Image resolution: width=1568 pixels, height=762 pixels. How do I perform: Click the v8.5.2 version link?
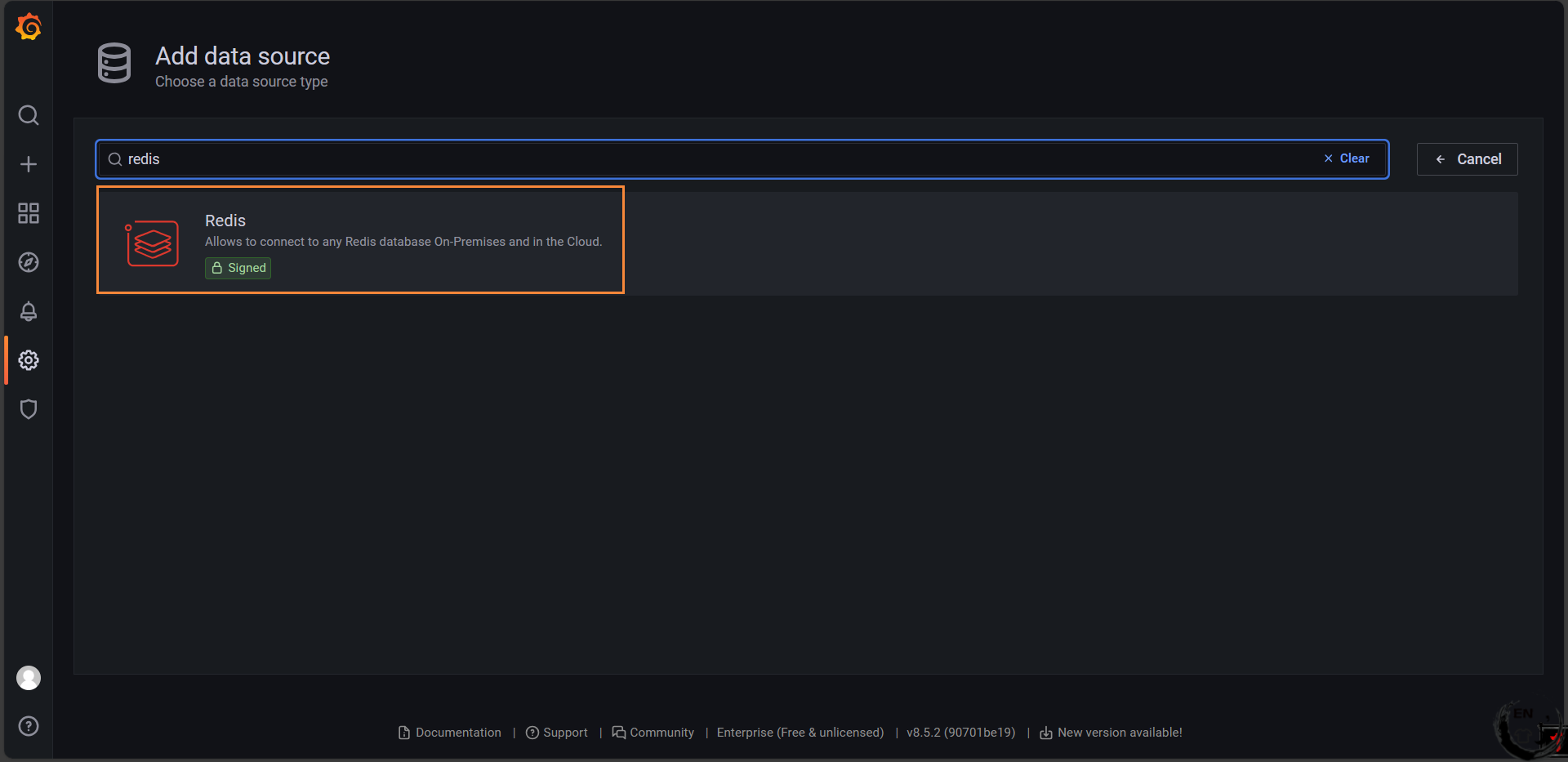[x=961, y=733]
